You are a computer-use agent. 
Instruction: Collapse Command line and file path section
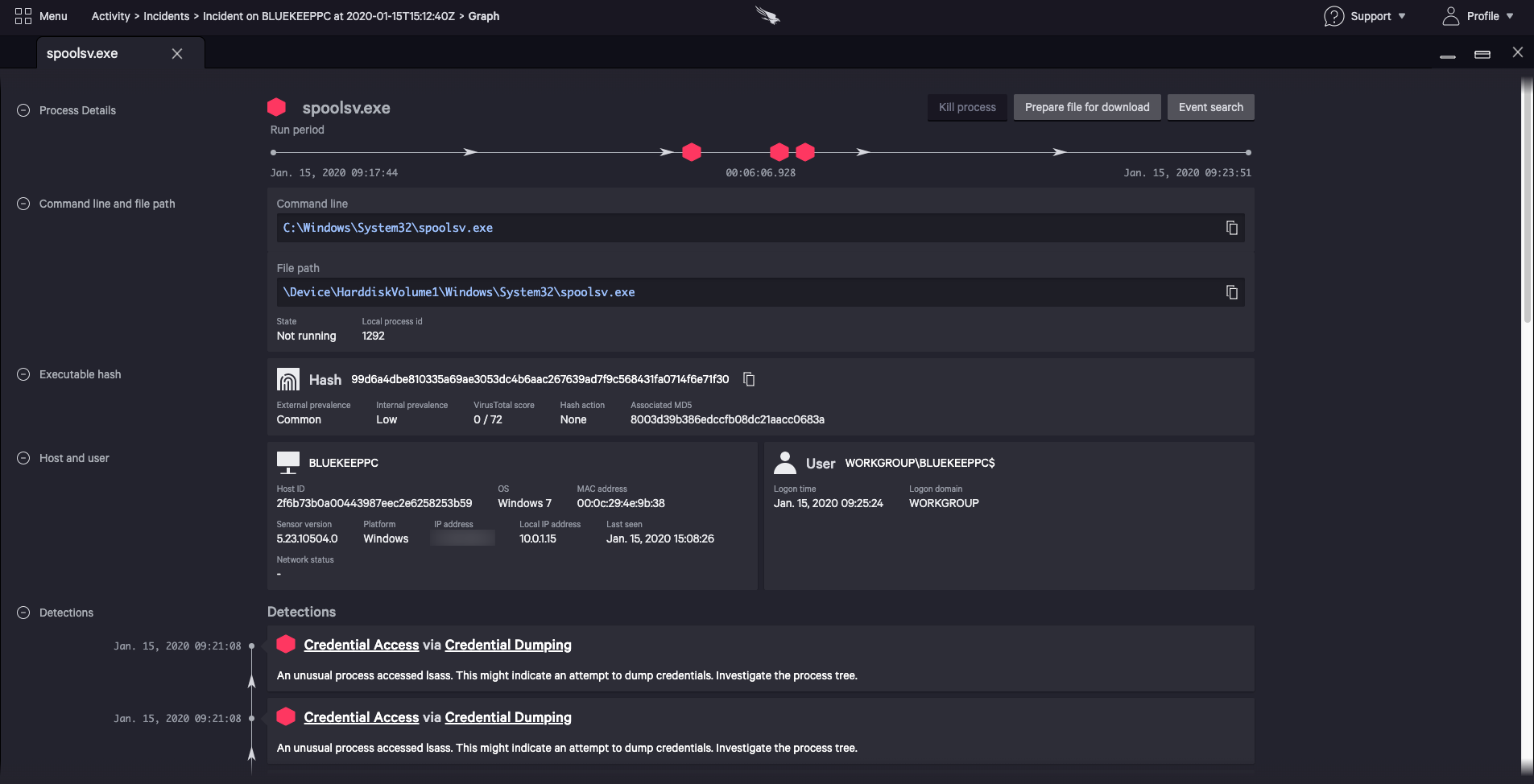[23, 204]
